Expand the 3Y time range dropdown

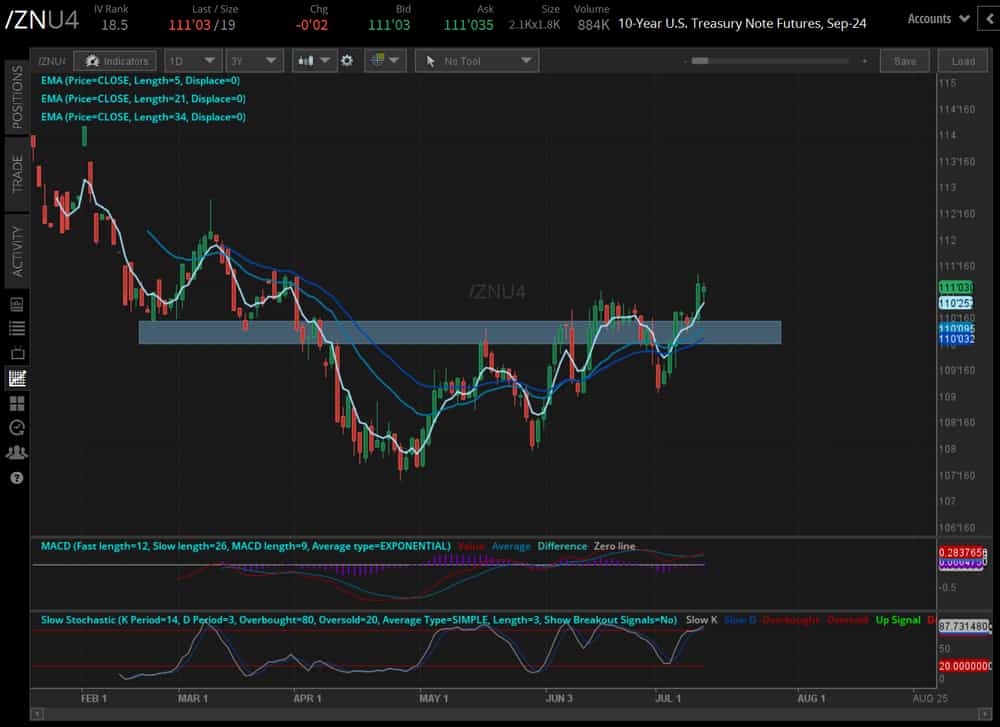[x=254, y=61]
